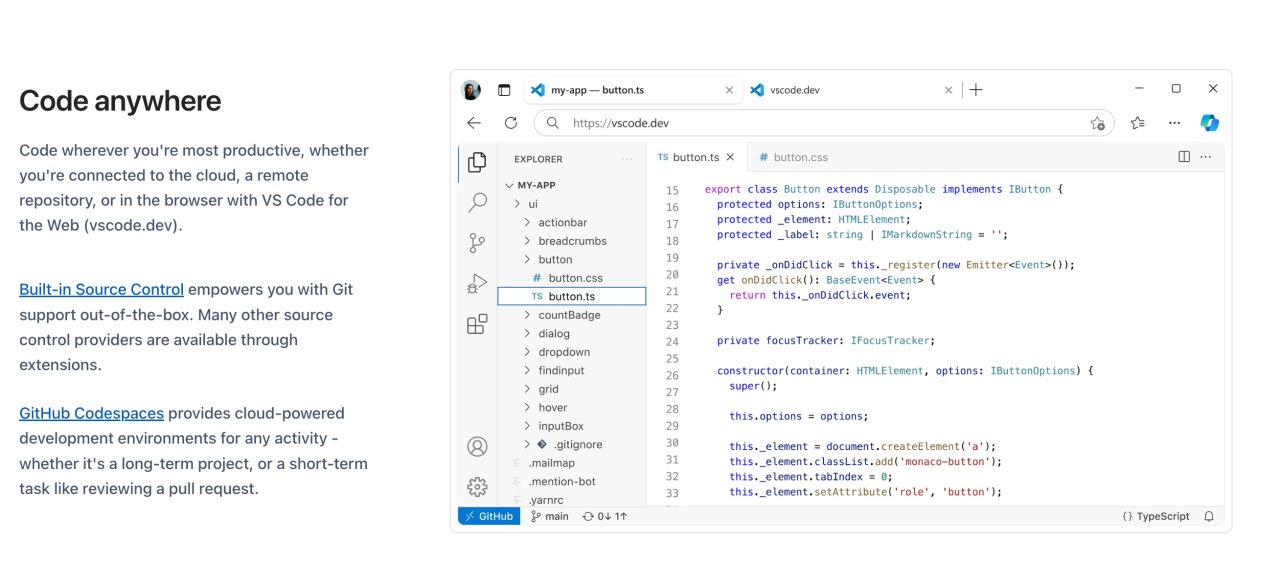
Task: Collapse the MY-APP section
Action: (532, 185)
